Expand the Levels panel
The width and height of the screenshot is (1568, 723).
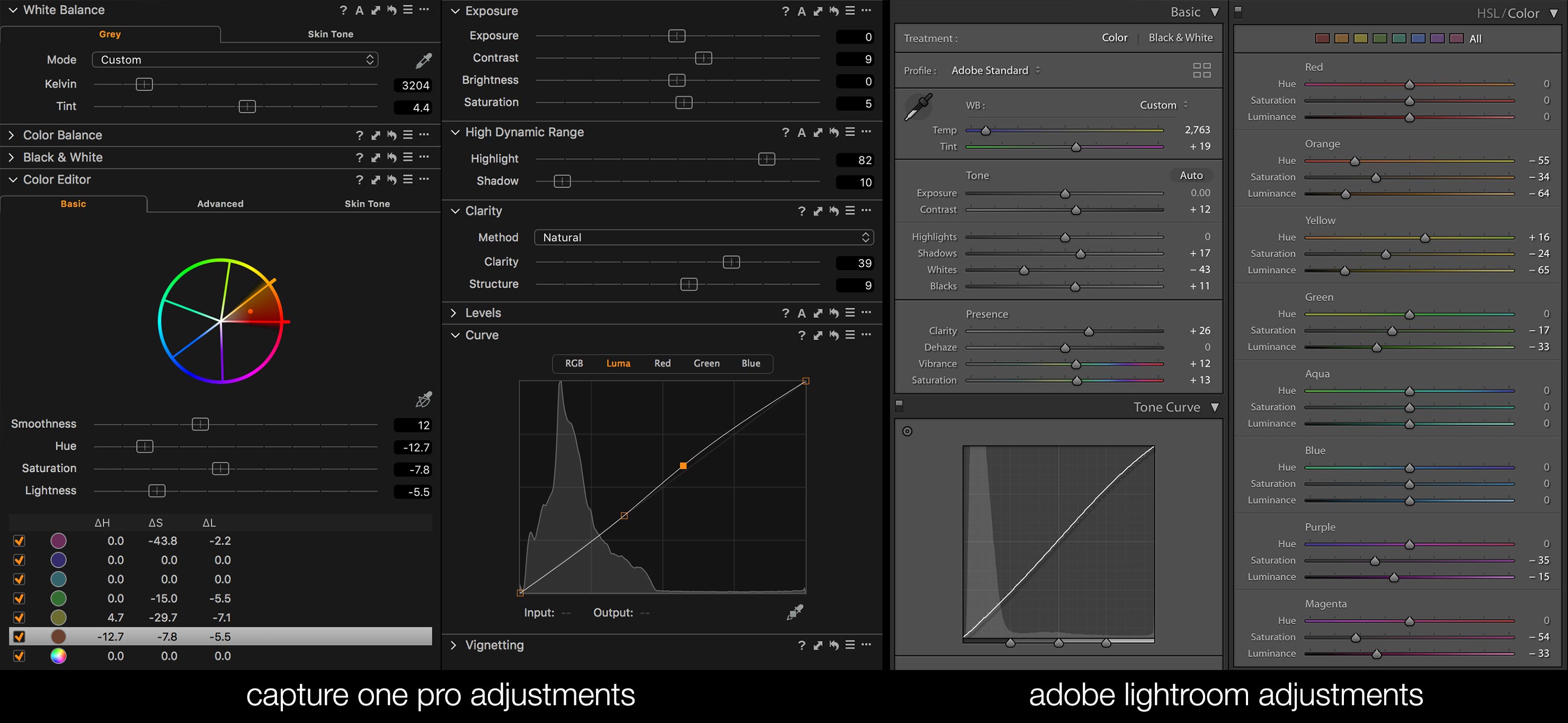coord(453,313)
